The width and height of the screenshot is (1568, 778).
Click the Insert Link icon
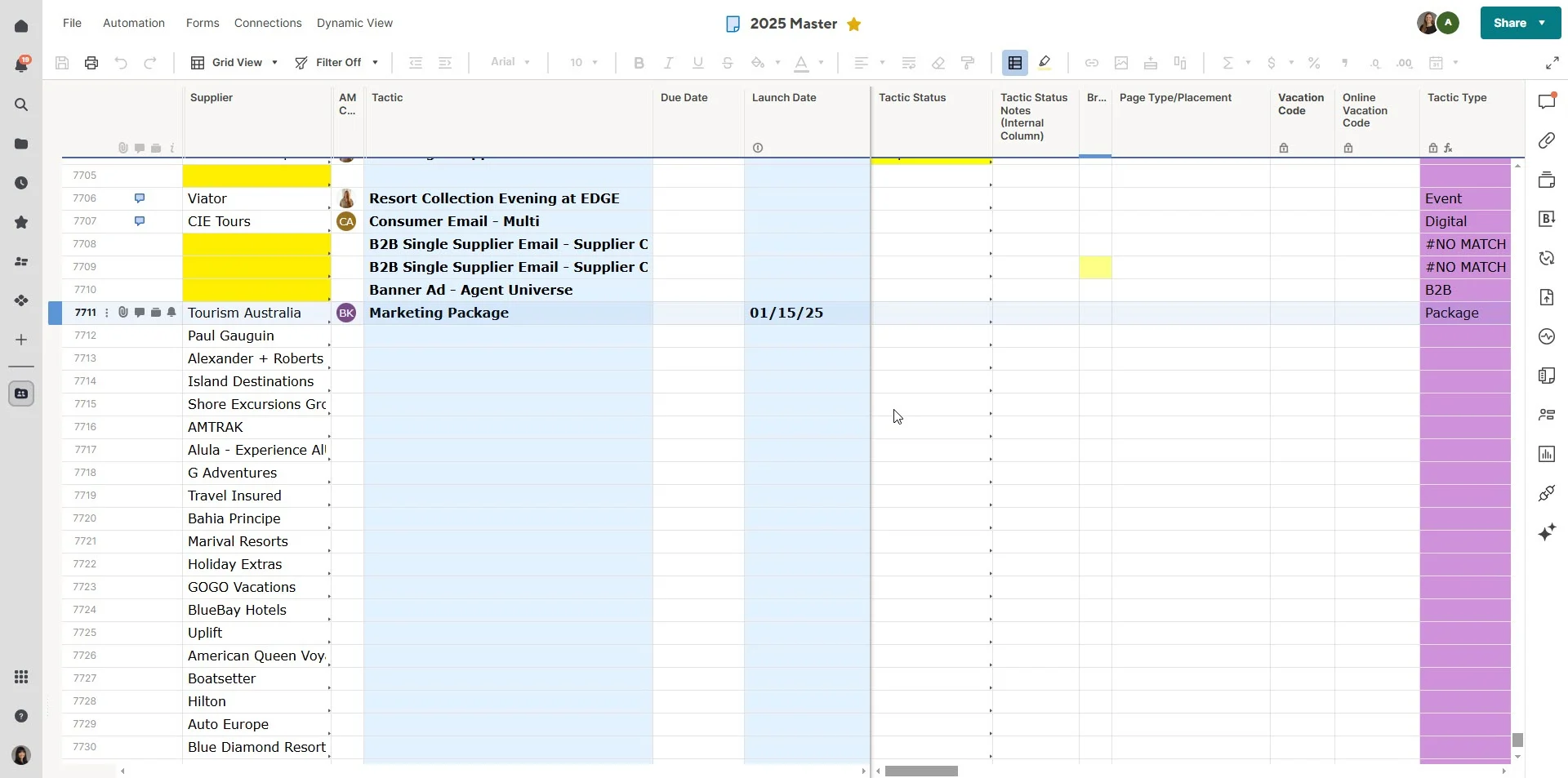(x=1092, y=63)
